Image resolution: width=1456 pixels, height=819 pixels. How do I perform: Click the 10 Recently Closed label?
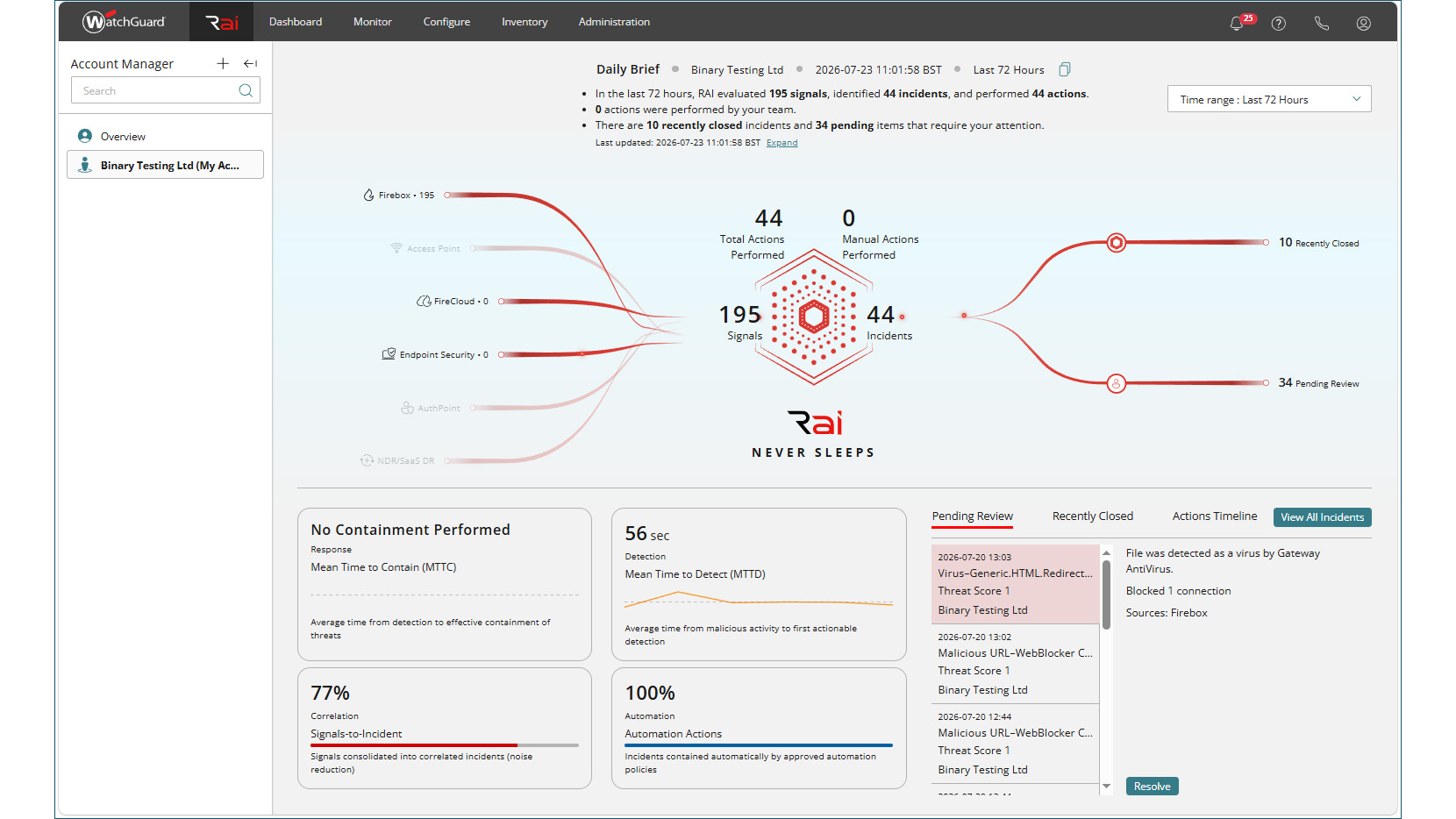(1318, 243)
